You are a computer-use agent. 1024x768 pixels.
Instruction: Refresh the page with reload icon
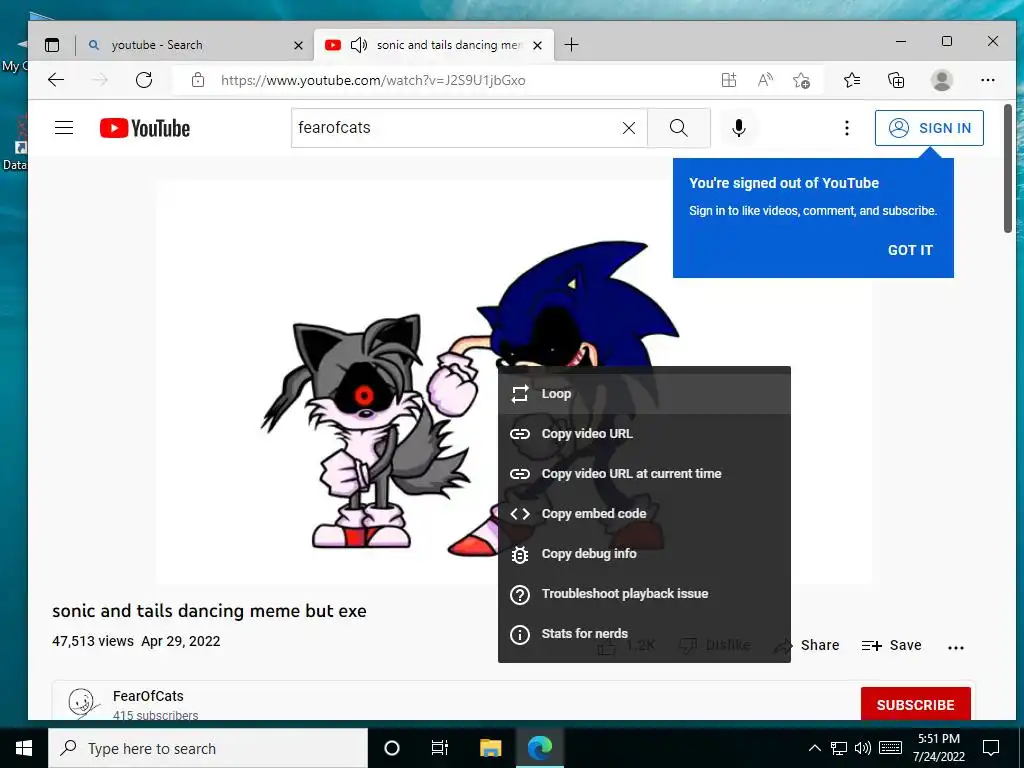coord(144,80)
